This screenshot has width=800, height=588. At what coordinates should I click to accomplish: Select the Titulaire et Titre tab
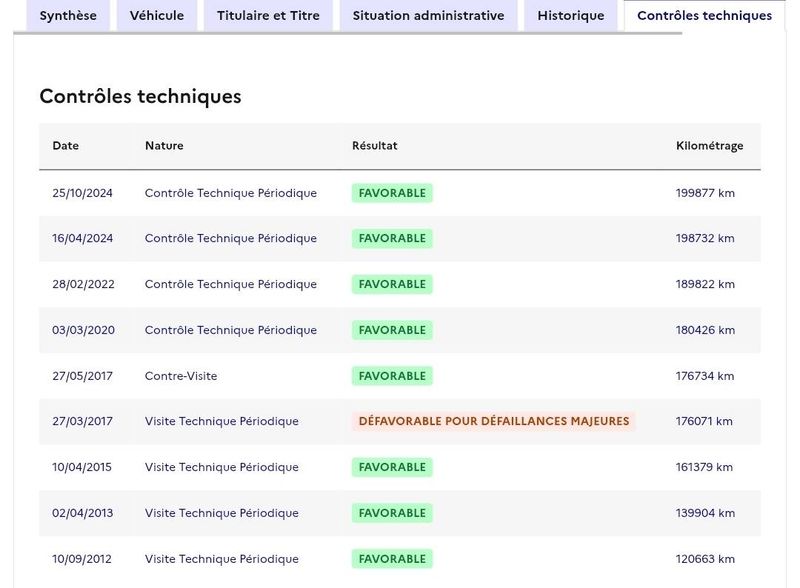(268, 16)
